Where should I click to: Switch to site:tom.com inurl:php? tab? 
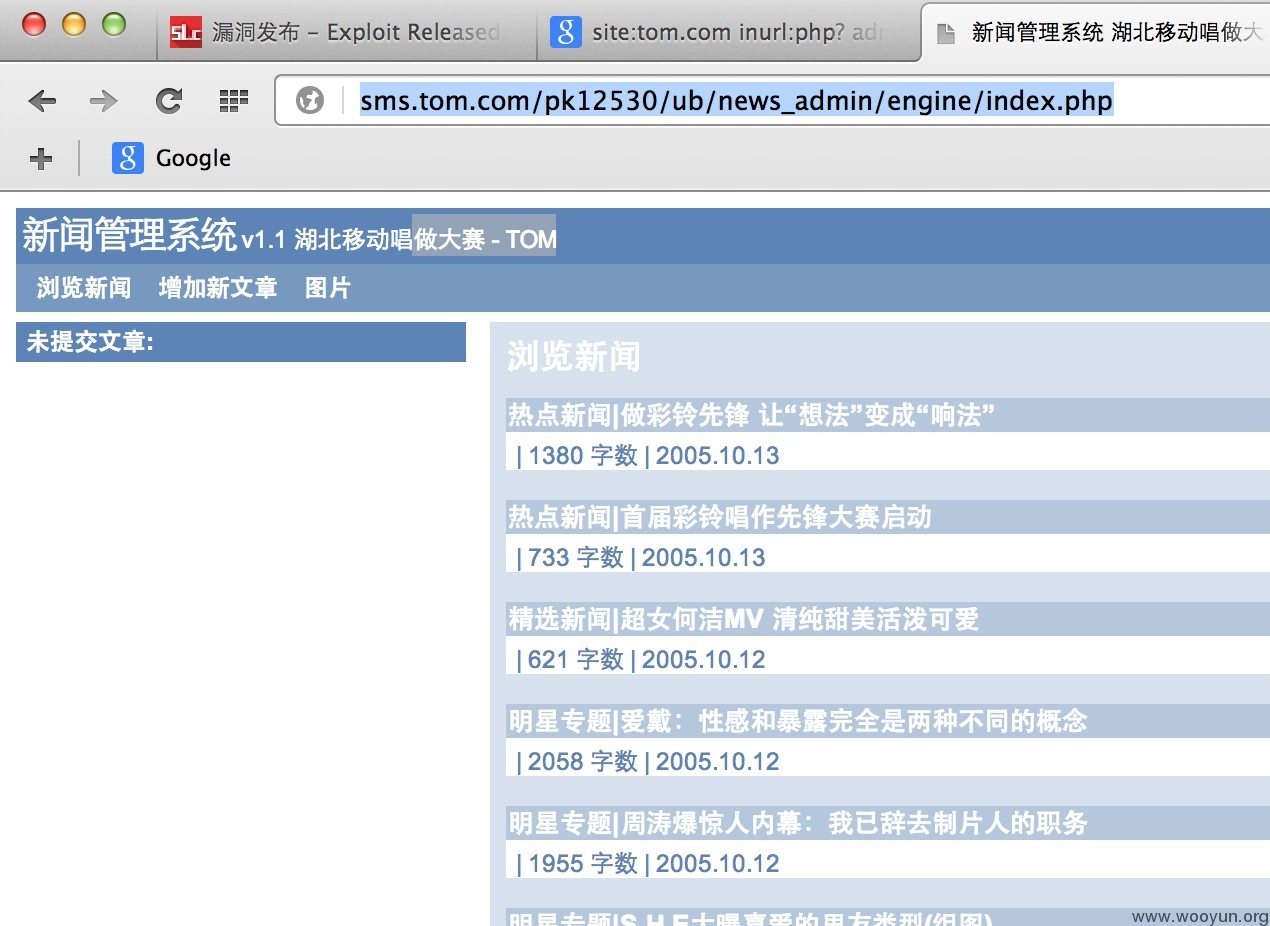(x=730, y=32)
